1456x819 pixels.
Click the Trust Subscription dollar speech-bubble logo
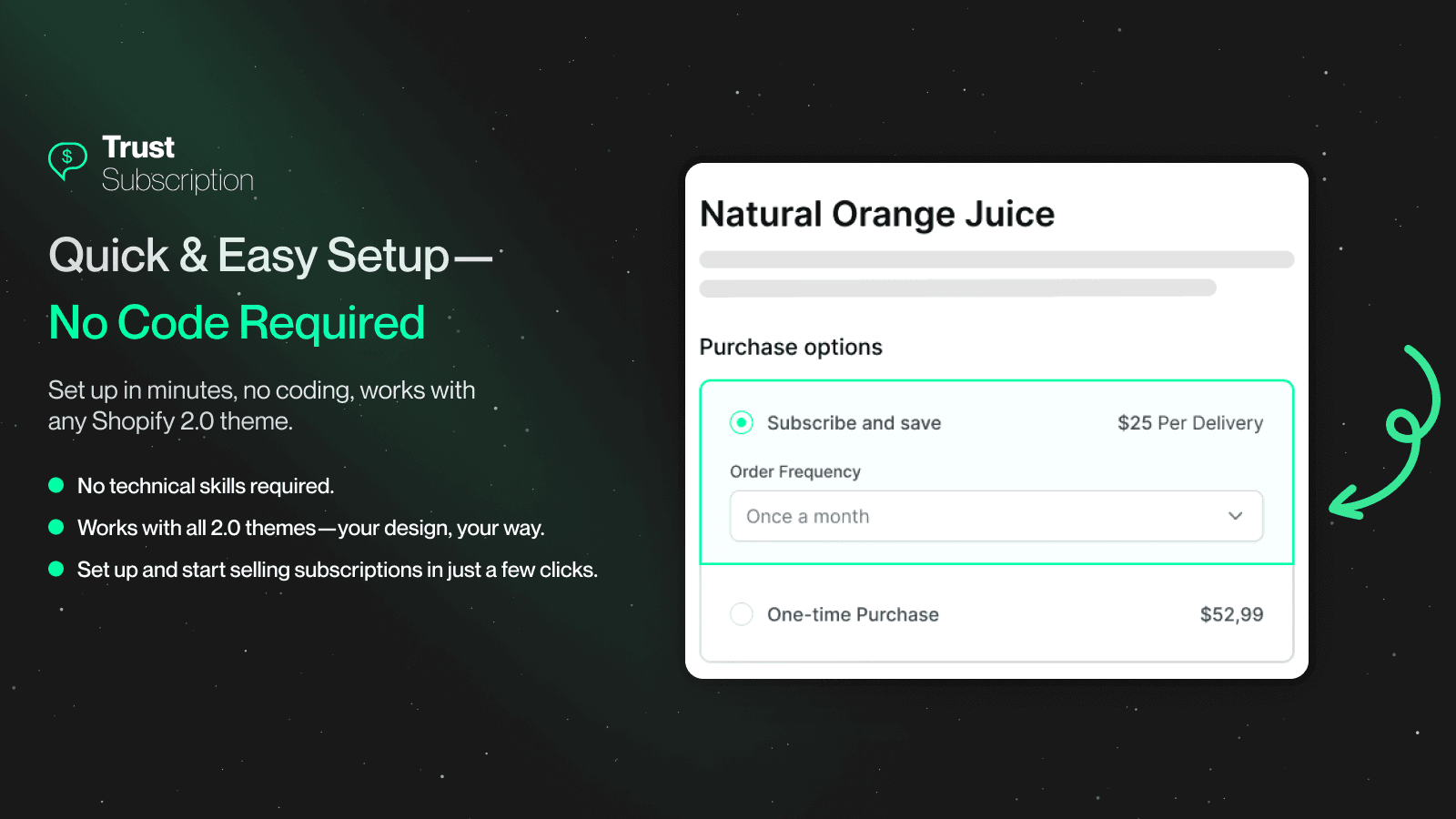tap(67, 160)
